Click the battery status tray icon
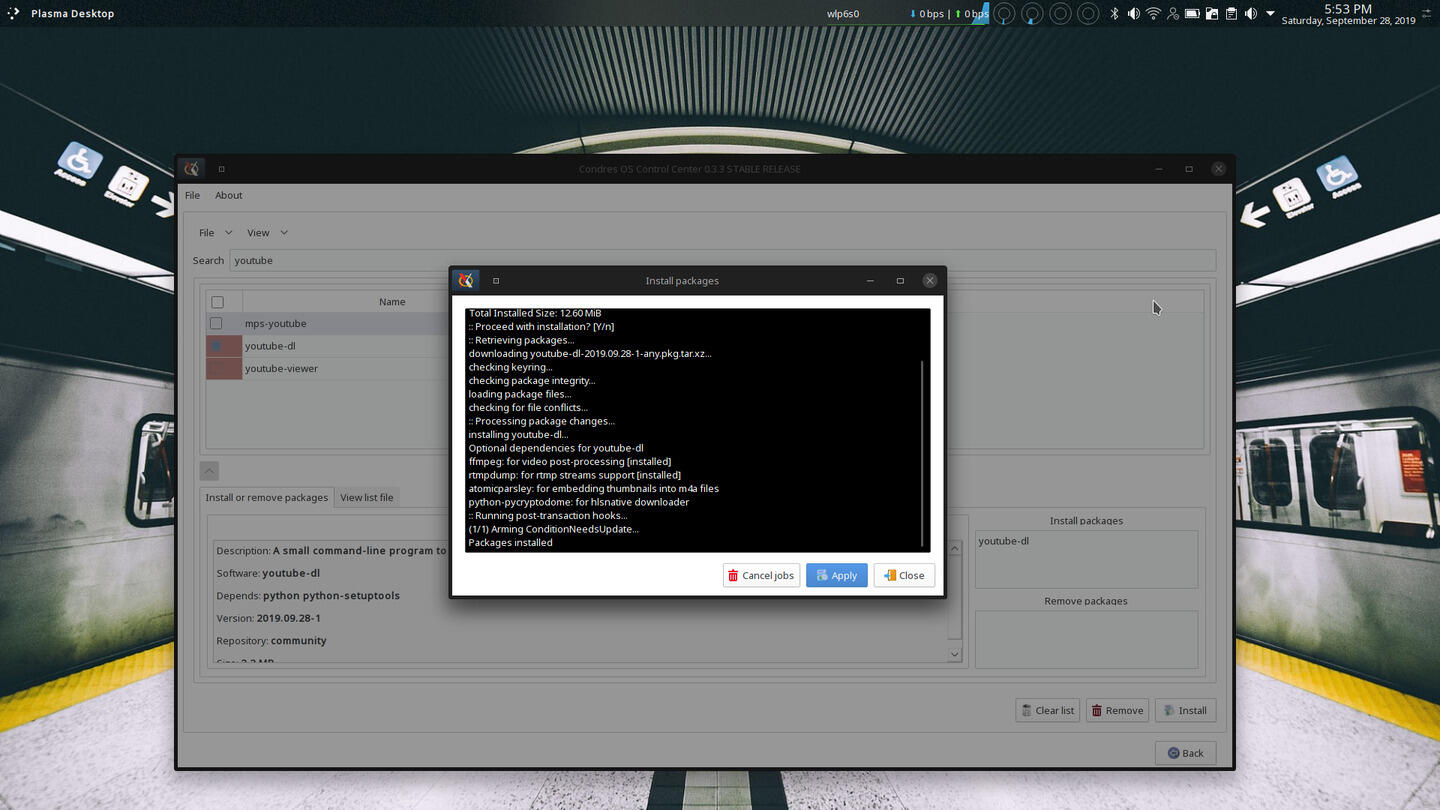The image size is (1440, 810). 1192,14
